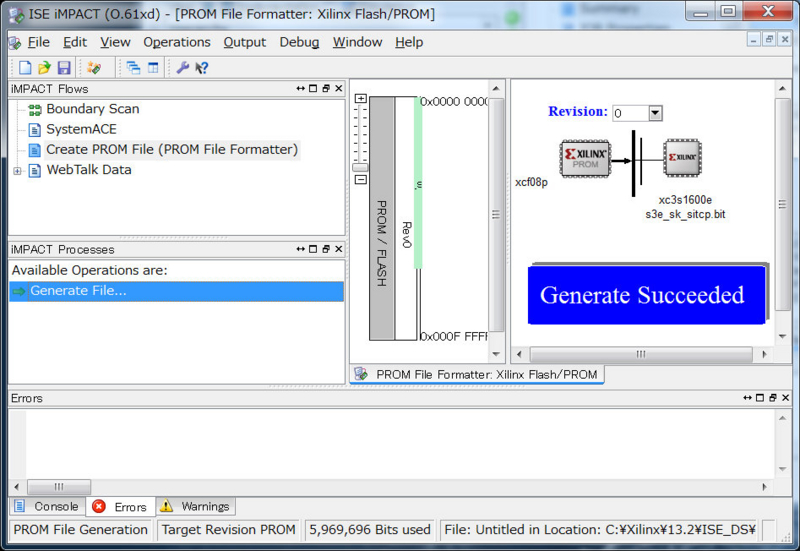Viewport: 800px width, 551px height.
Task: Click the Generate Succeeded banner
Action: pos(646,294)
